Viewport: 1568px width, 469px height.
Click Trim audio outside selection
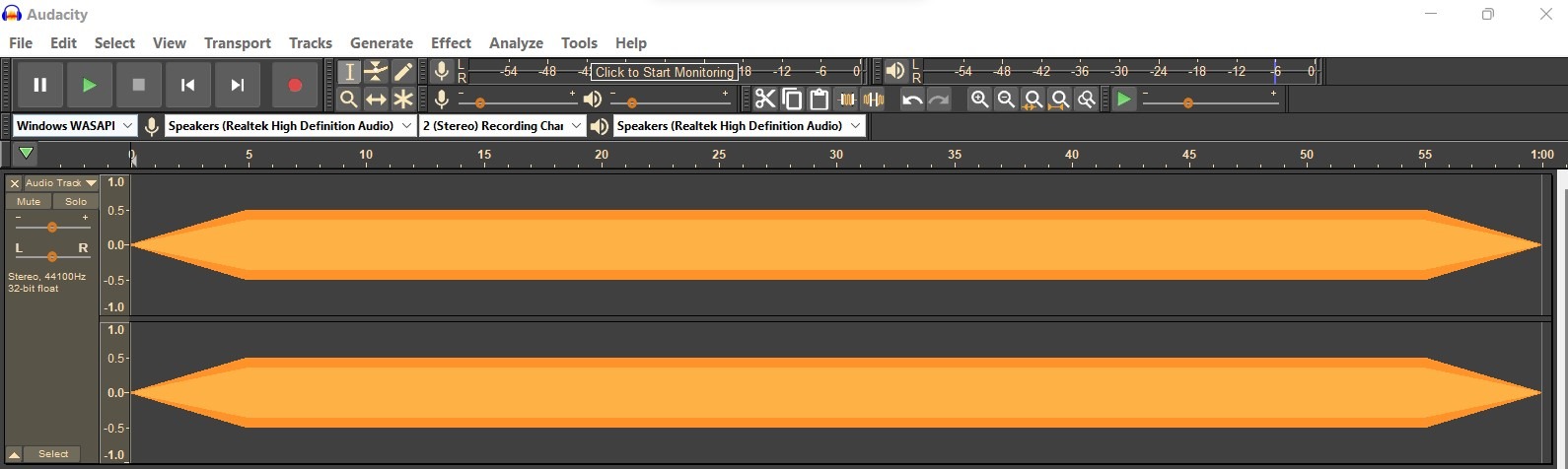coord(846,100)
